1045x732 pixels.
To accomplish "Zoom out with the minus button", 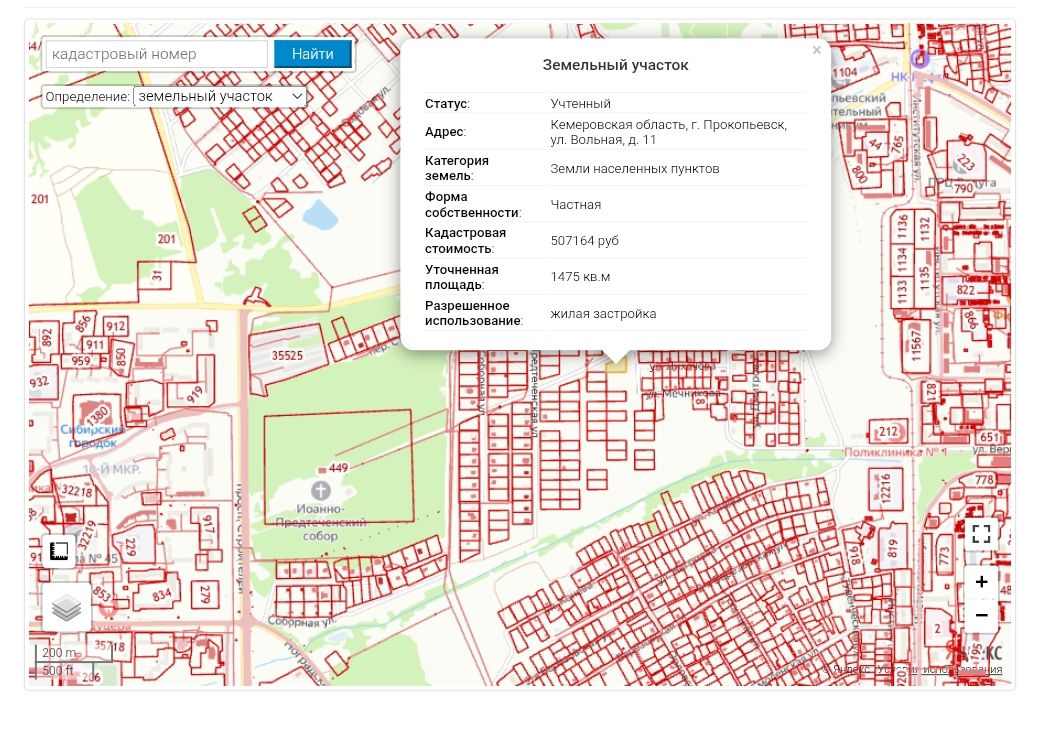I will point(981,615).
